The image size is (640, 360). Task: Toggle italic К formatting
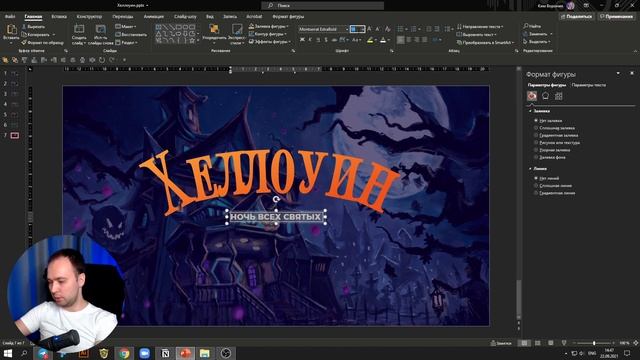tap(310, 40)
